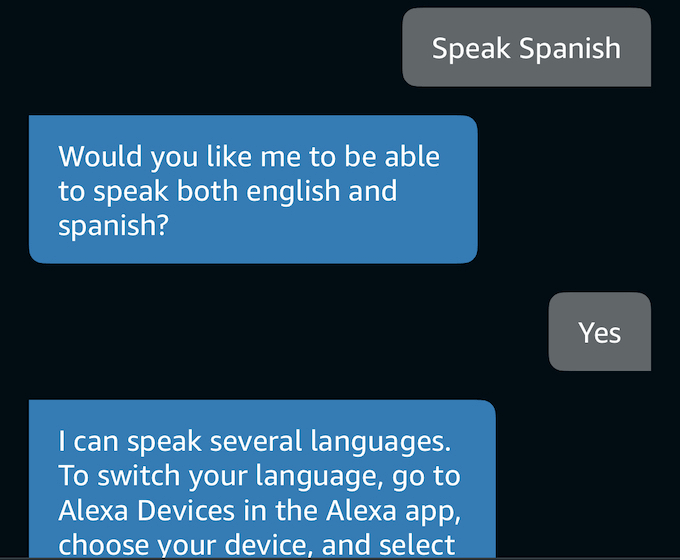Click the "Speak Spanish" message bubble
The height and width of the screenshot is (560, 680).
point(526,47)
